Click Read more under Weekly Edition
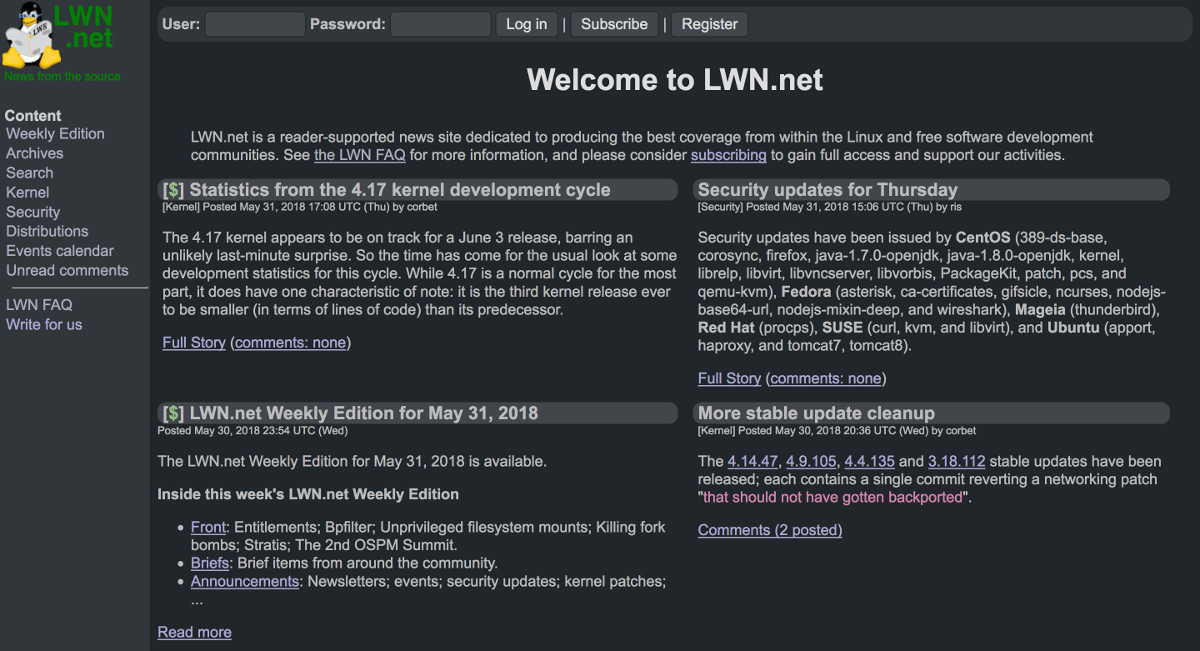Image resolution: width=1200 pixels, height=651 pixels. point(194,632)
